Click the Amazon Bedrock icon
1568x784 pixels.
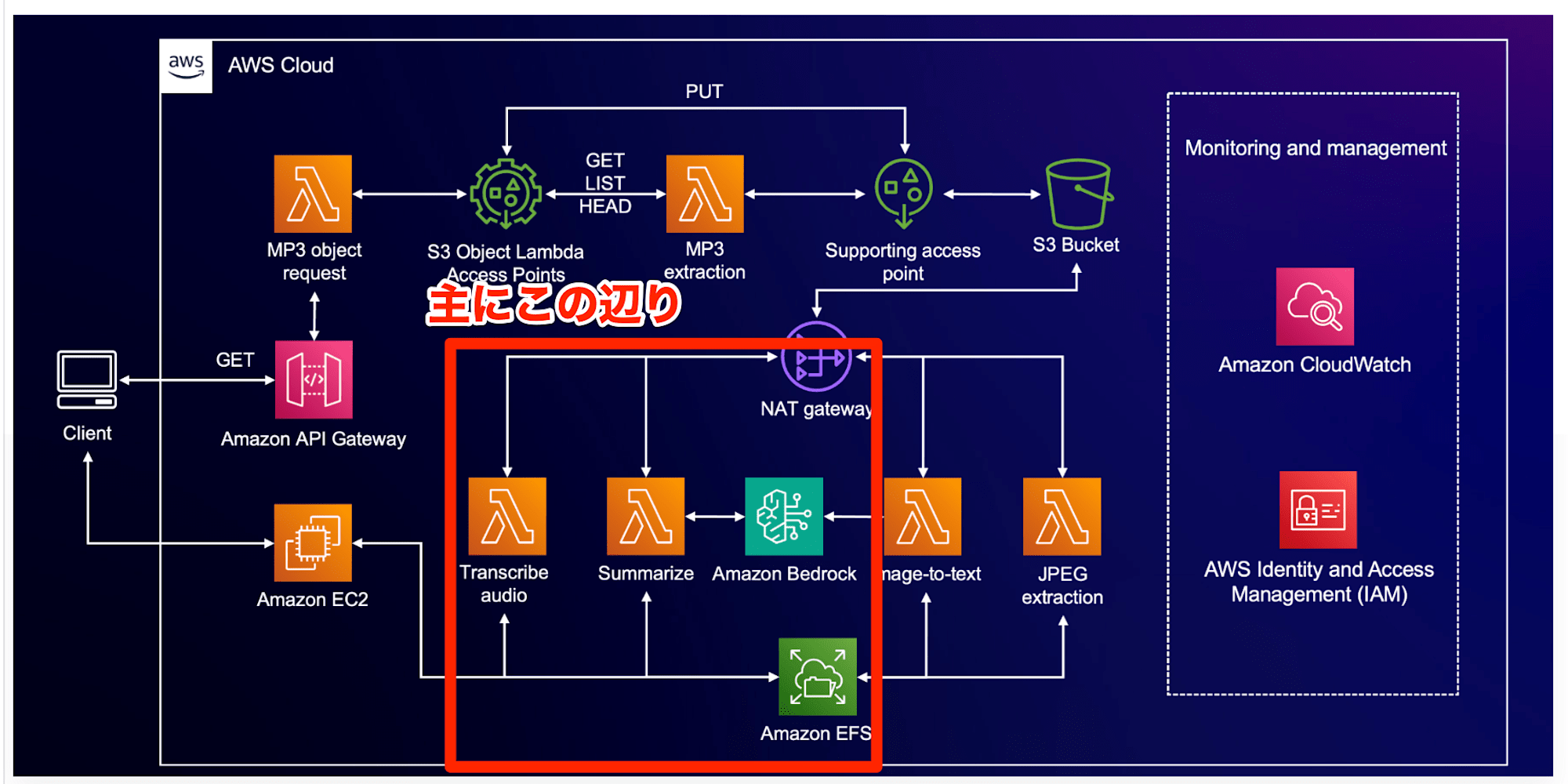784,517
